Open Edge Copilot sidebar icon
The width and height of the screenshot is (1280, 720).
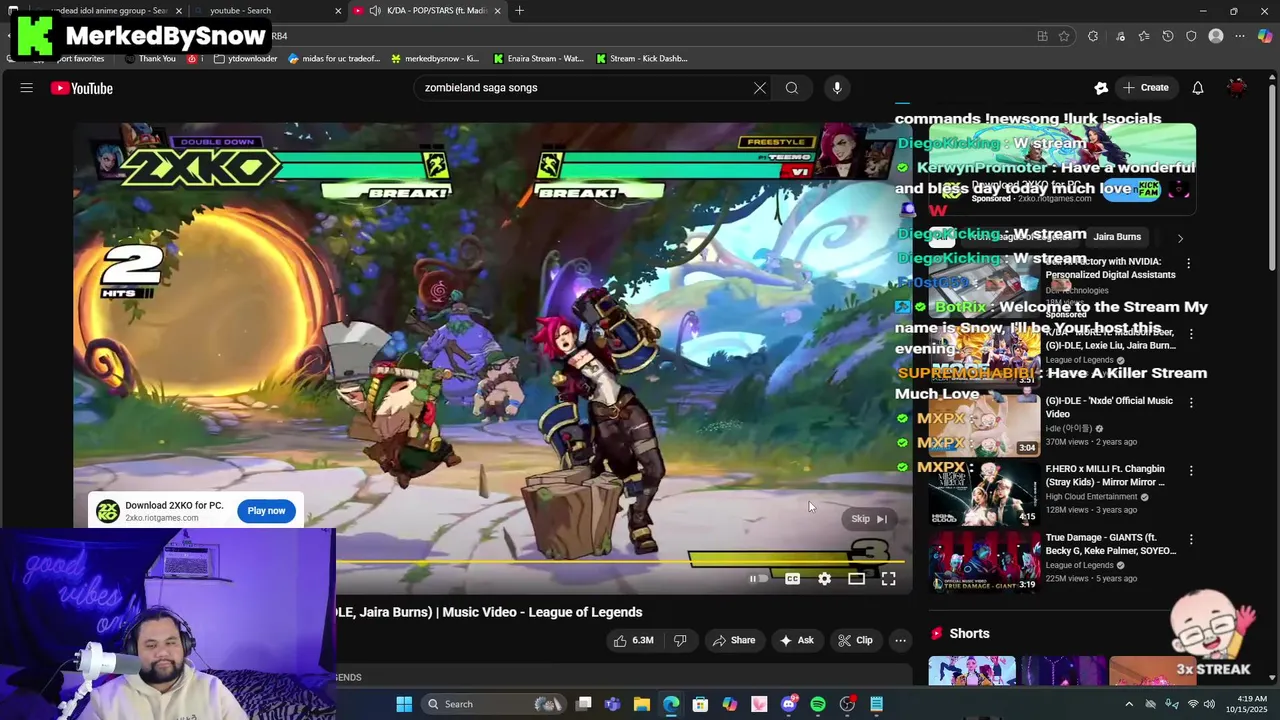point(1265,36)
